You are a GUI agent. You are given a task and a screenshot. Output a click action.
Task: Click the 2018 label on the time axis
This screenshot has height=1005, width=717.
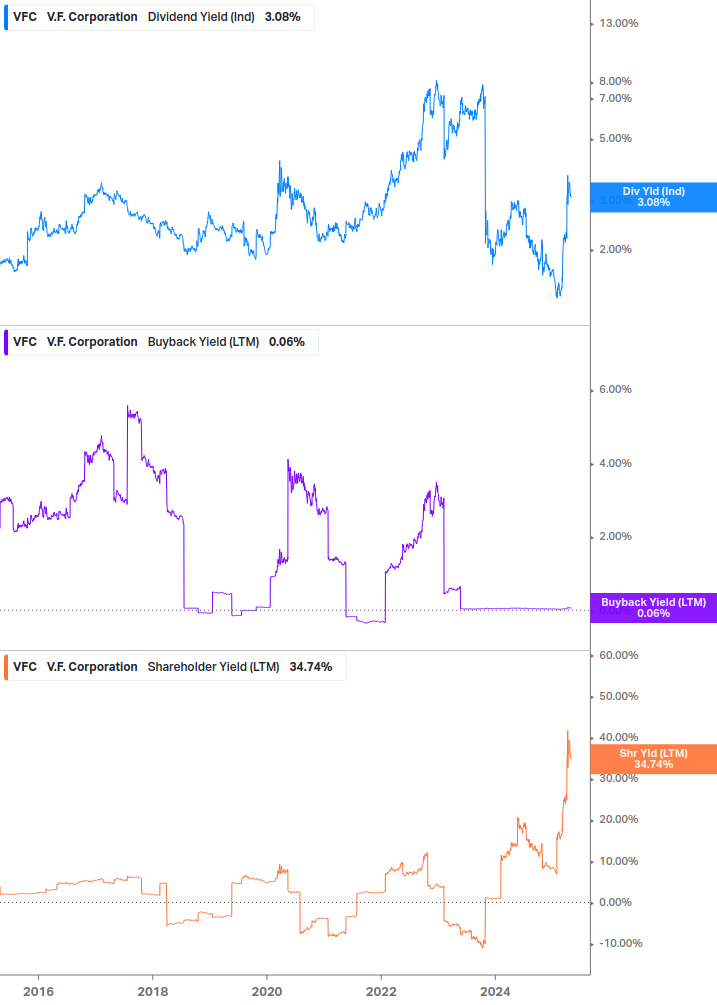[152, 992]
